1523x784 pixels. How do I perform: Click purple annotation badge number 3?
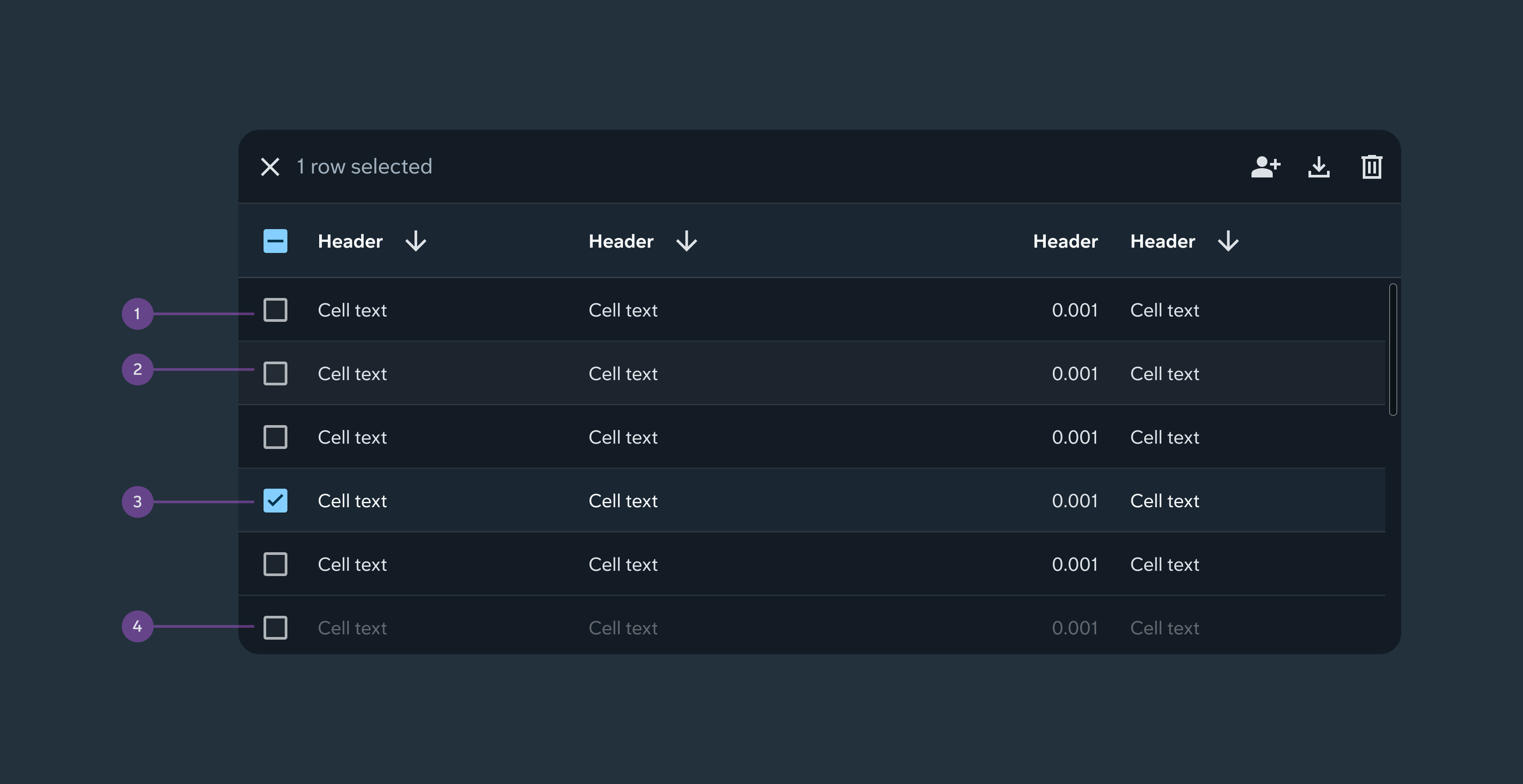(x=137, y=502)
